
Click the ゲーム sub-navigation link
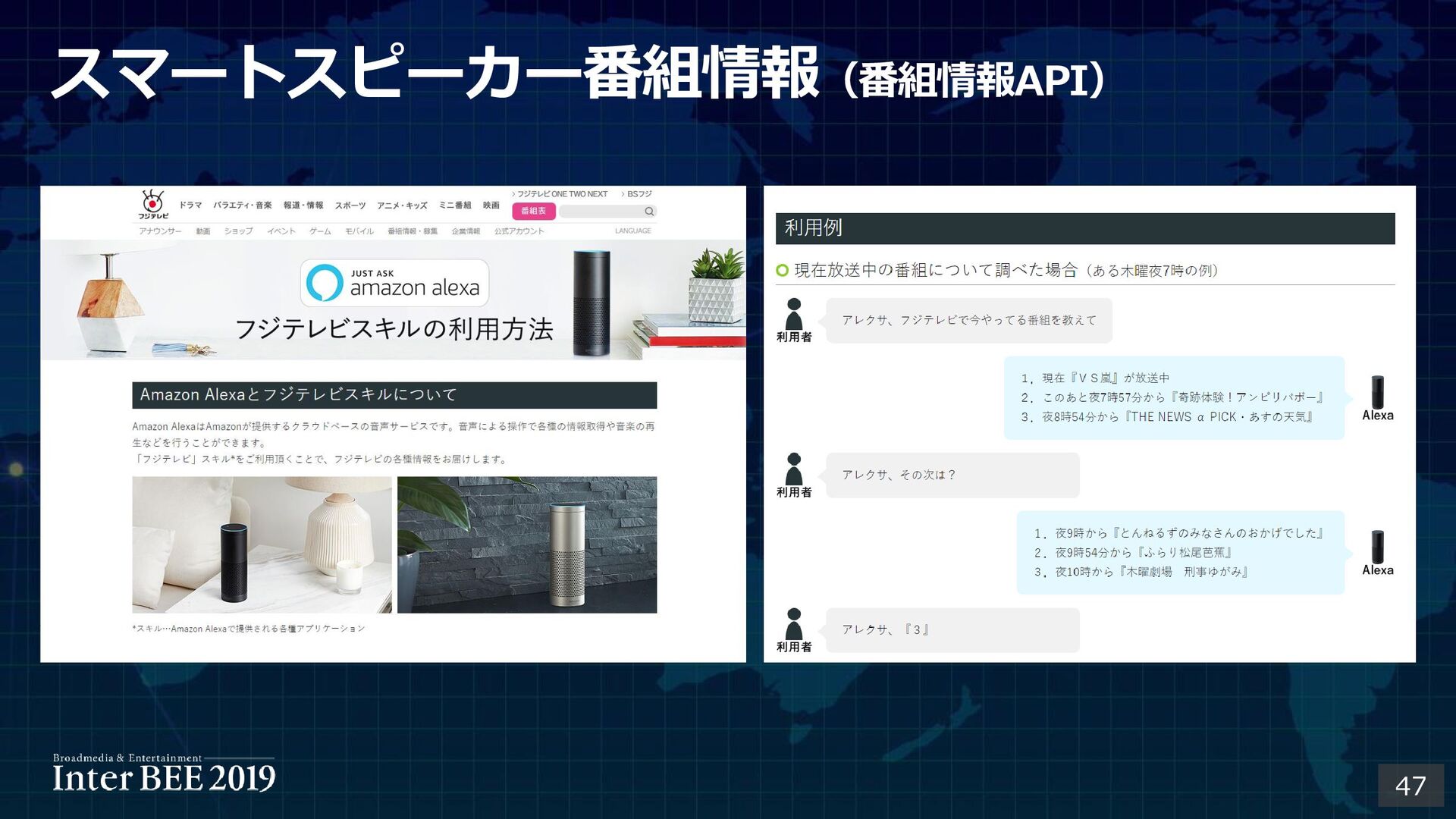tap(320, 231)
